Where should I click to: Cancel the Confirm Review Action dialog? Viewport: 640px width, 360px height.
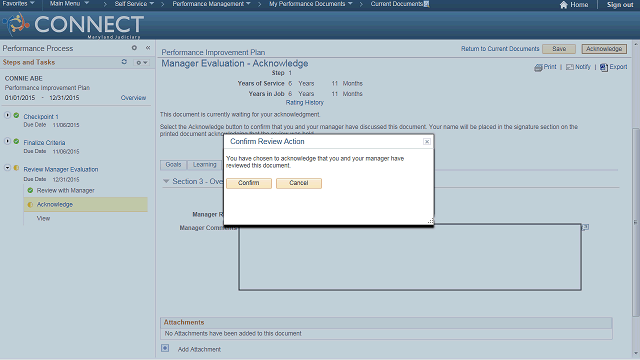click(x=299, y=183)
